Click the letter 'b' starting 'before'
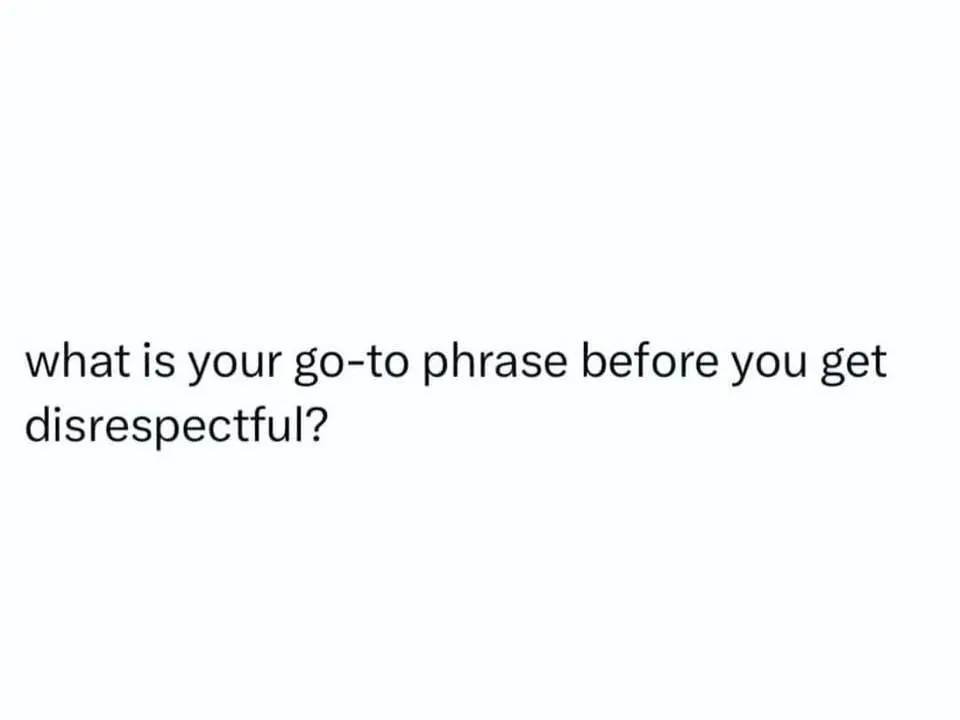 coord(593,361)
